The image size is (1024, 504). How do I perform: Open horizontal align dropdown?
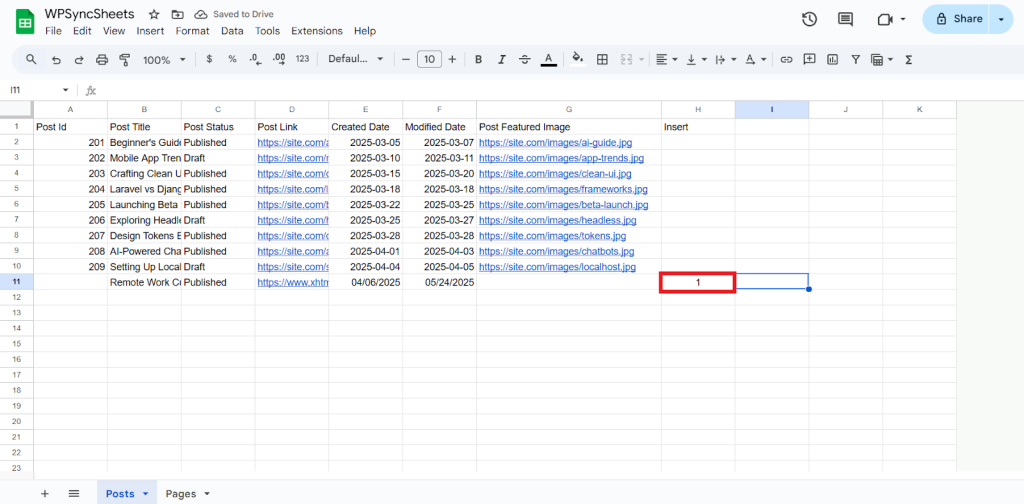pyautogui.click(x=666, y=59)
